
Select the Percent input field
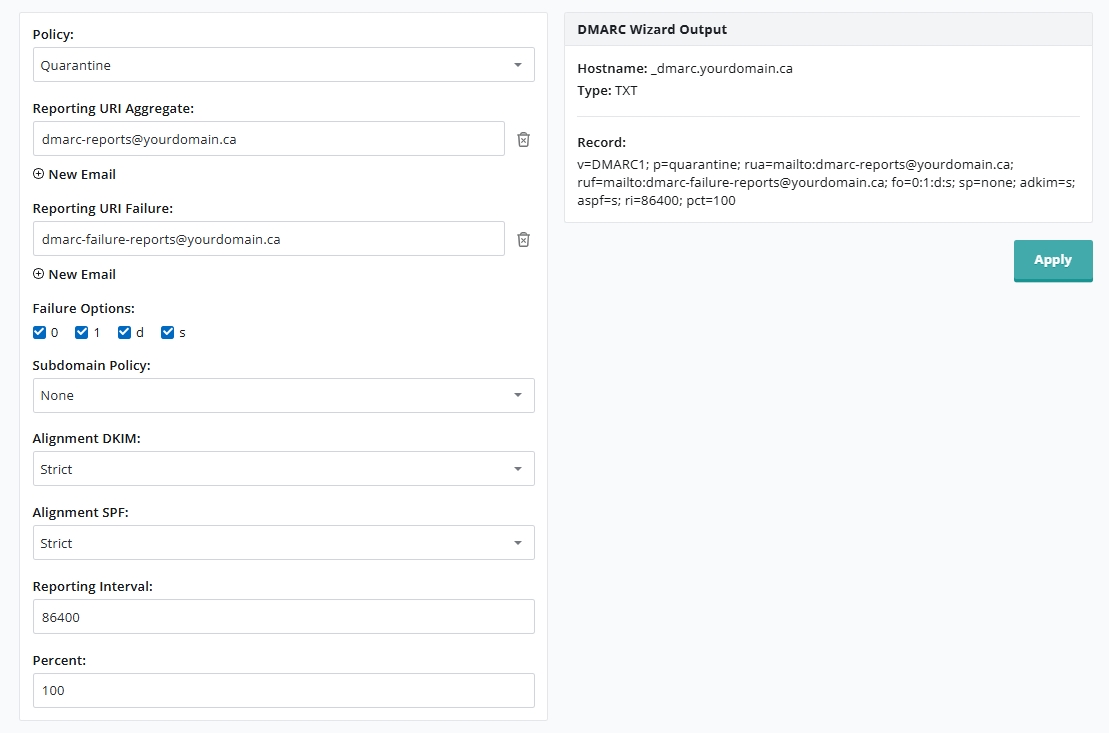(283, 690)
